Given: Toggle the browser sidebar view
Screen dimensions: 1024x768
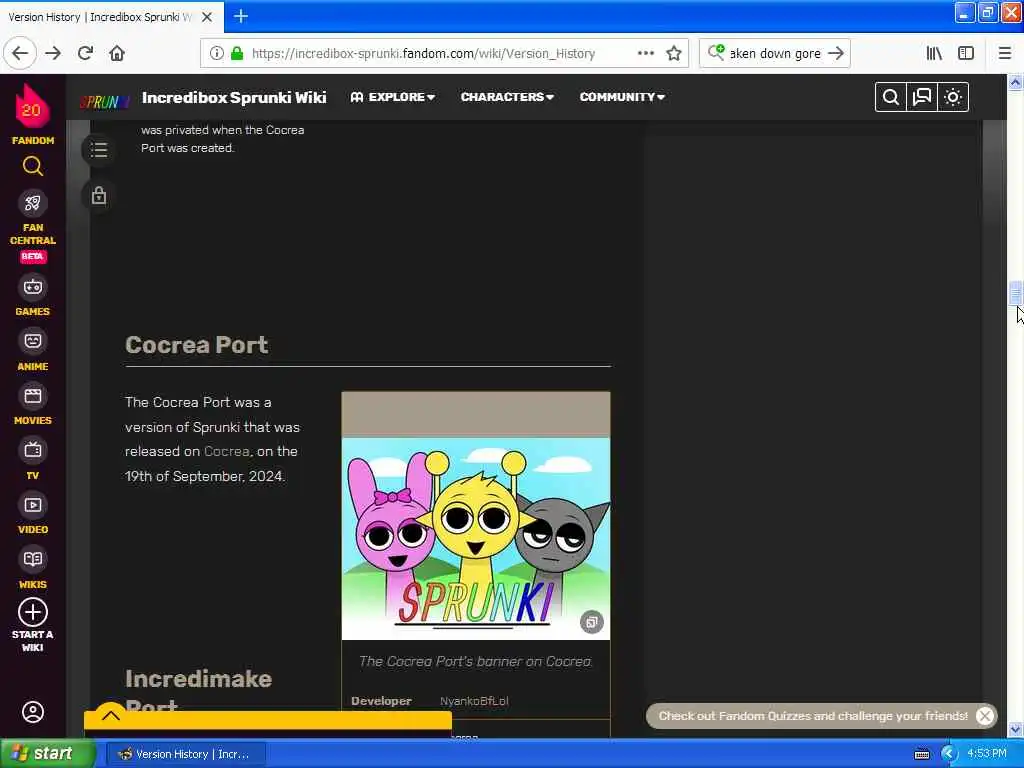Looking at the screenshot, I should (x=966, y=53).
